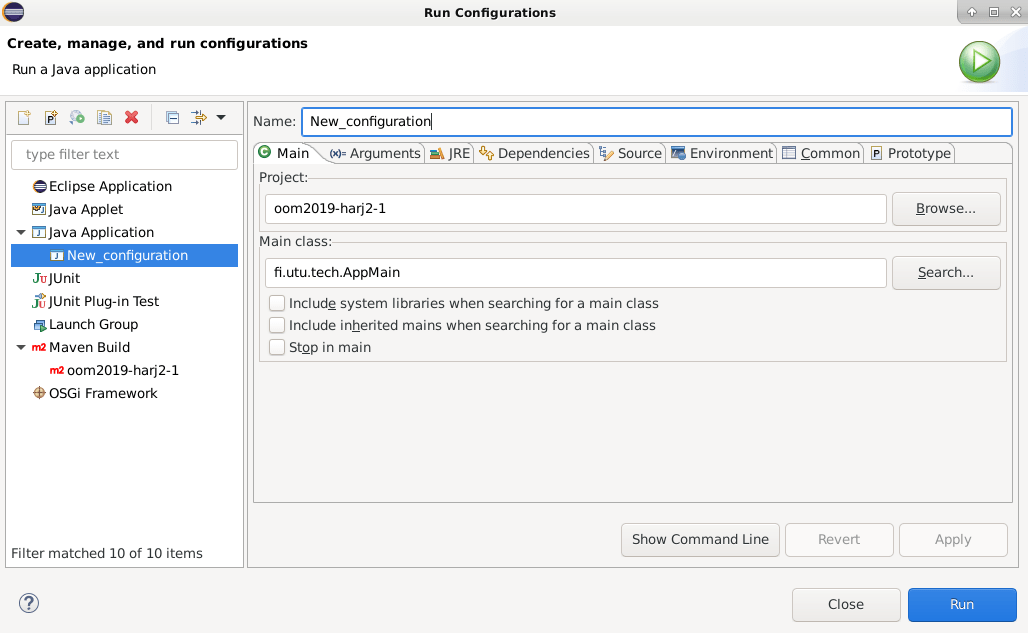
Task: Click Show Command Line button
Action: pos(700,539)
